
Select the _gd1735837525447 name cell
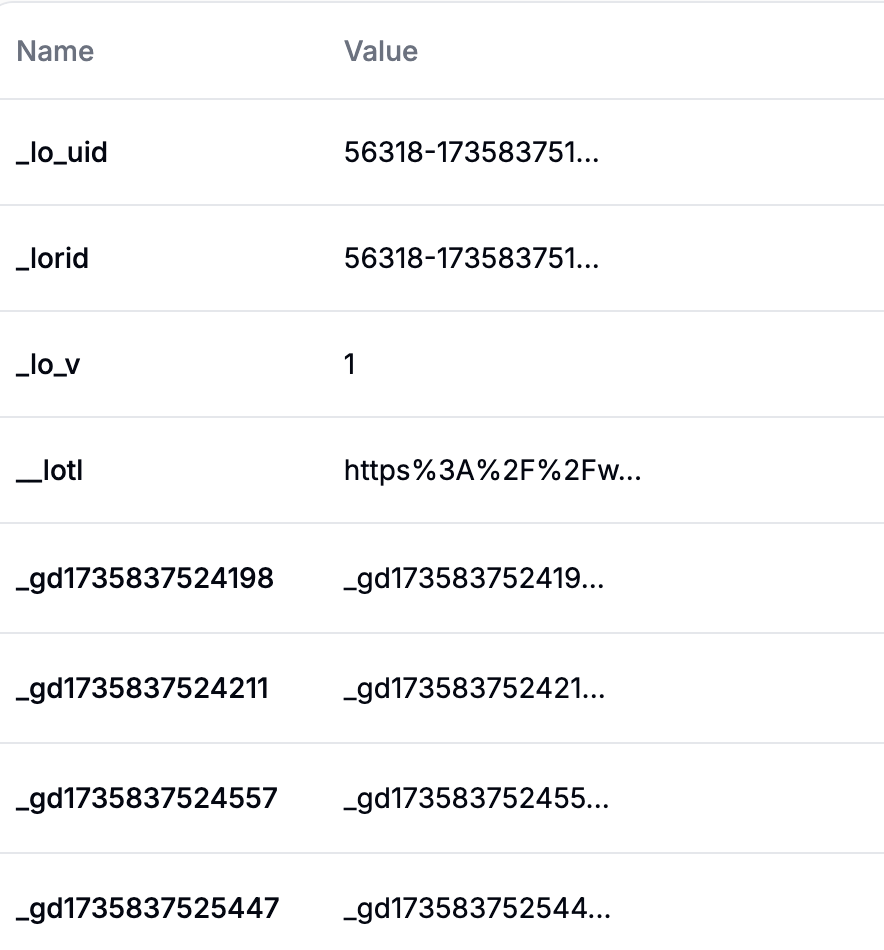click(147, 908)
